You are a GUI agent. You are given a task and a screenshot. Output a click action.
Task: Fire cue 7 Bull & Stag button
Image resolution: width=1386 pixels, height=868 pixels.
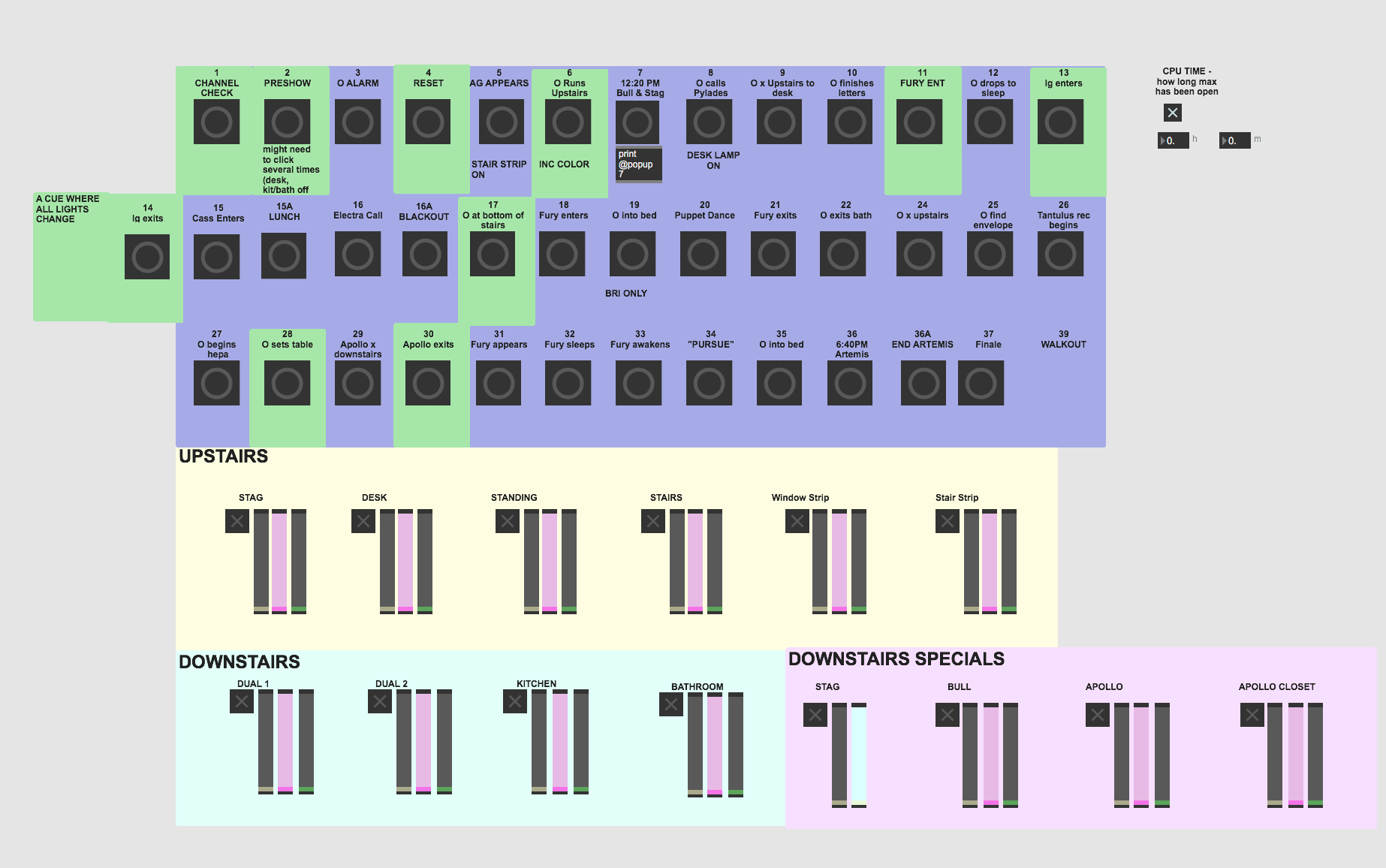tap(637, 122)
